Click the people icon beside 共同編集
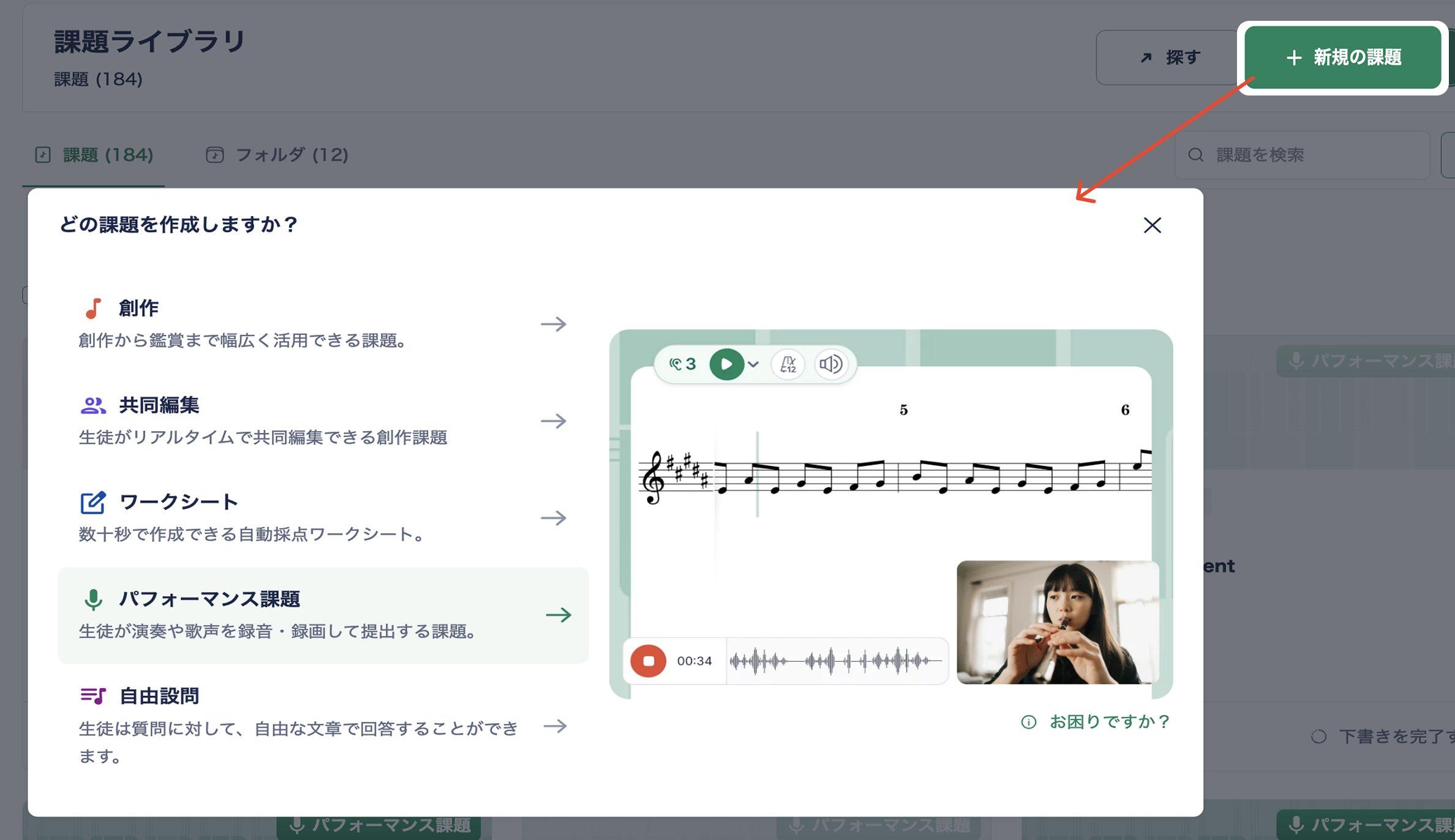The width and height of the screenshot is (1455, 840). [x=93, y=405]
